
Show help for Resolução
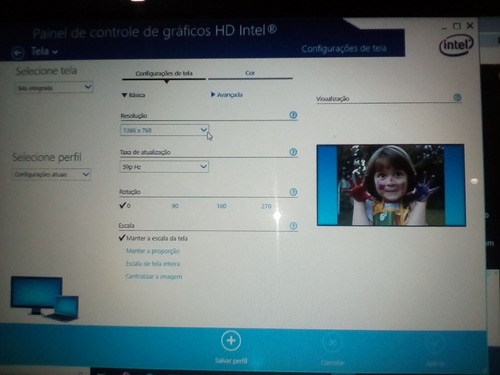click(293, 115)
